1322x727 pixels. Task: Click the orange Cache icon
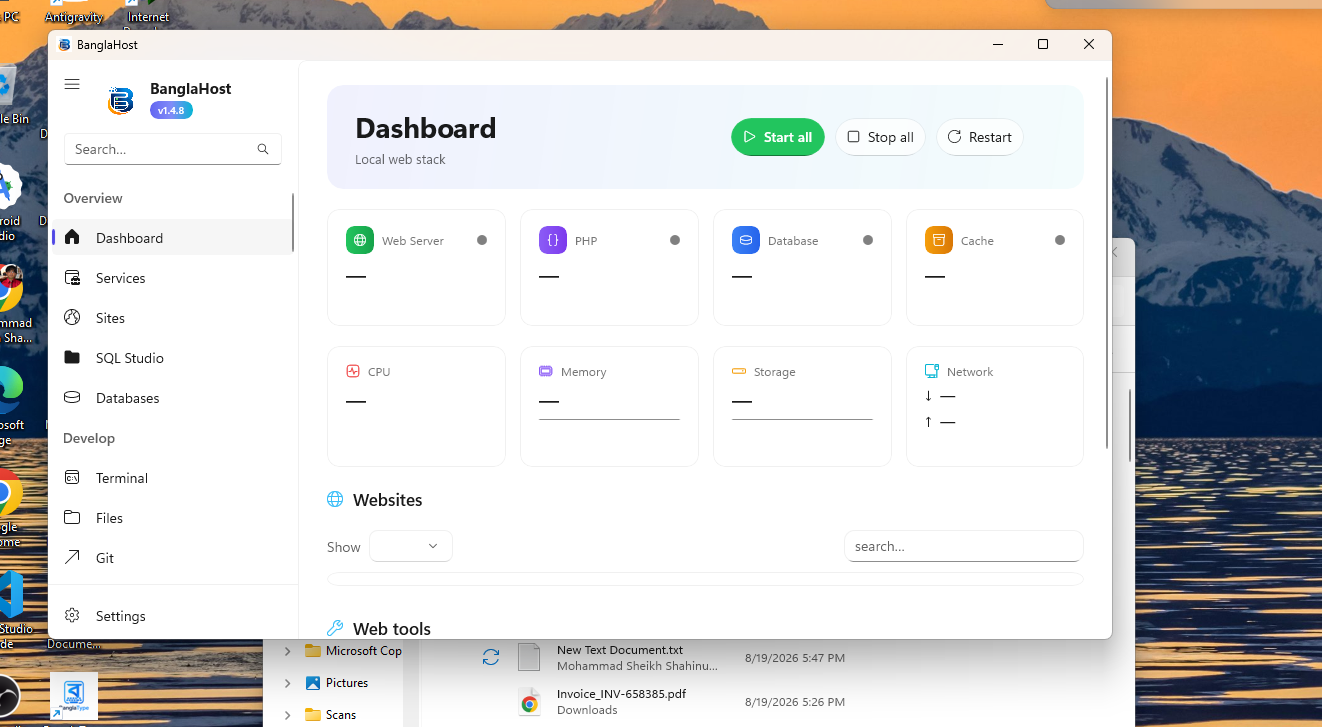point(939,240)
